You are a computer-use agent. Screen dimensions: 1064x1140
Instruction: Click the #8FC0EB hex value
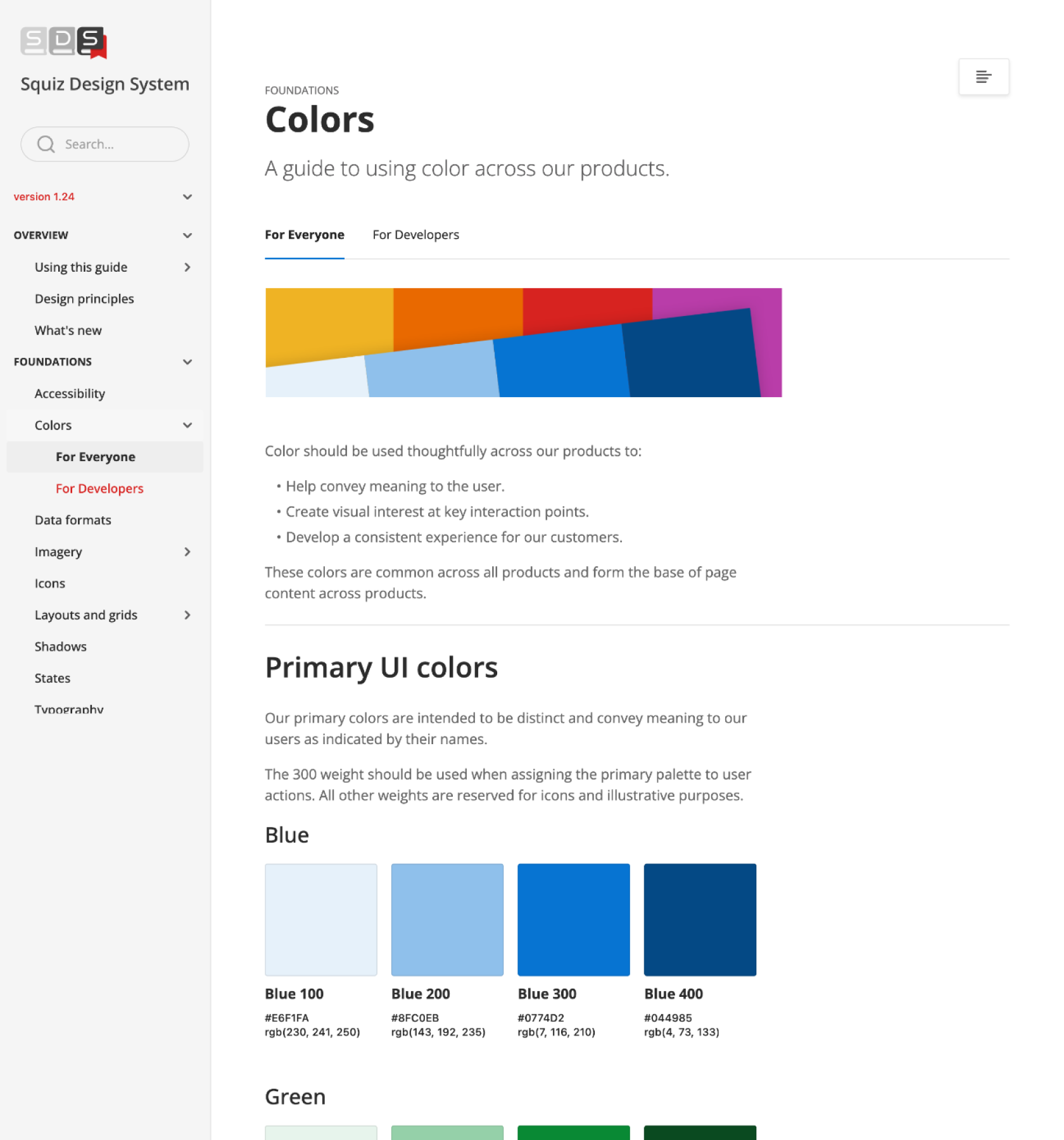point(415,1018)
